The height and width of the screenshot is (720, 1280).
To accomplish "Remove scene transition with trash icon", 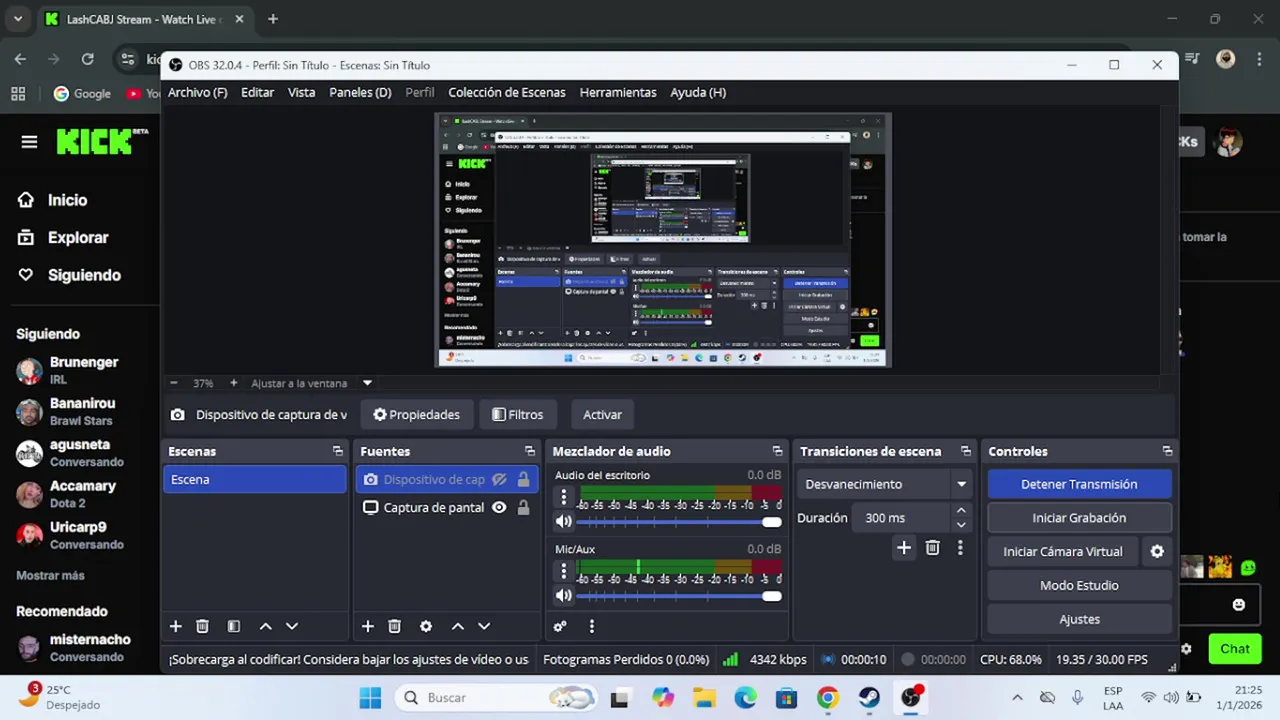I will point(932,548).
